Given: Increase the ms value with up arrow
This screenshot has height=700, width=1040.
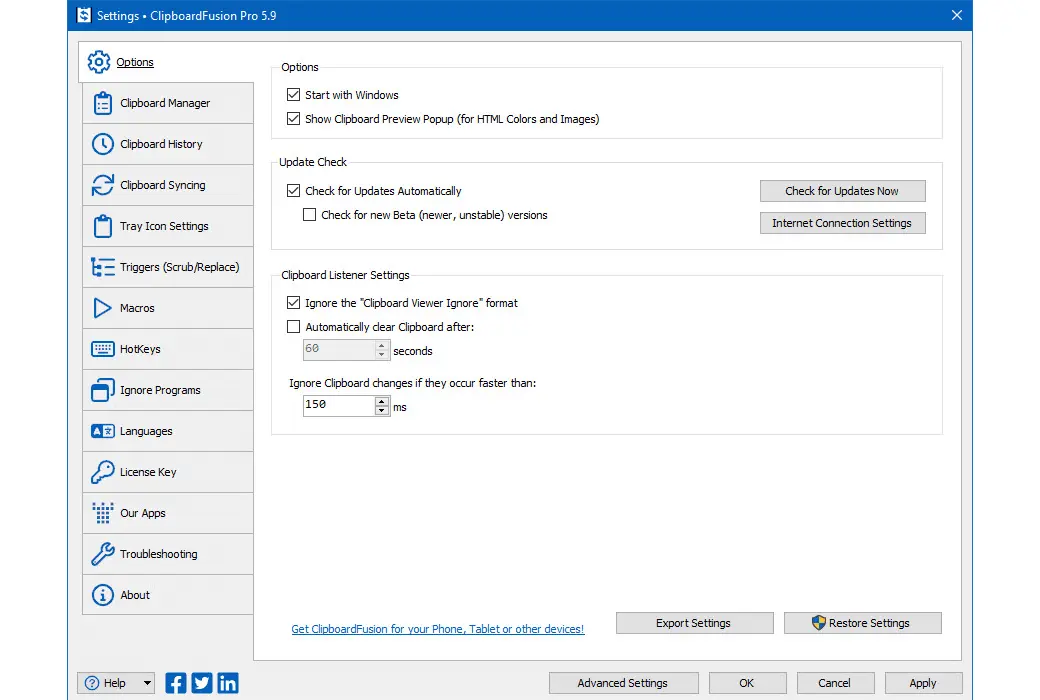Looking at the screenshot, I should point(381,401).
